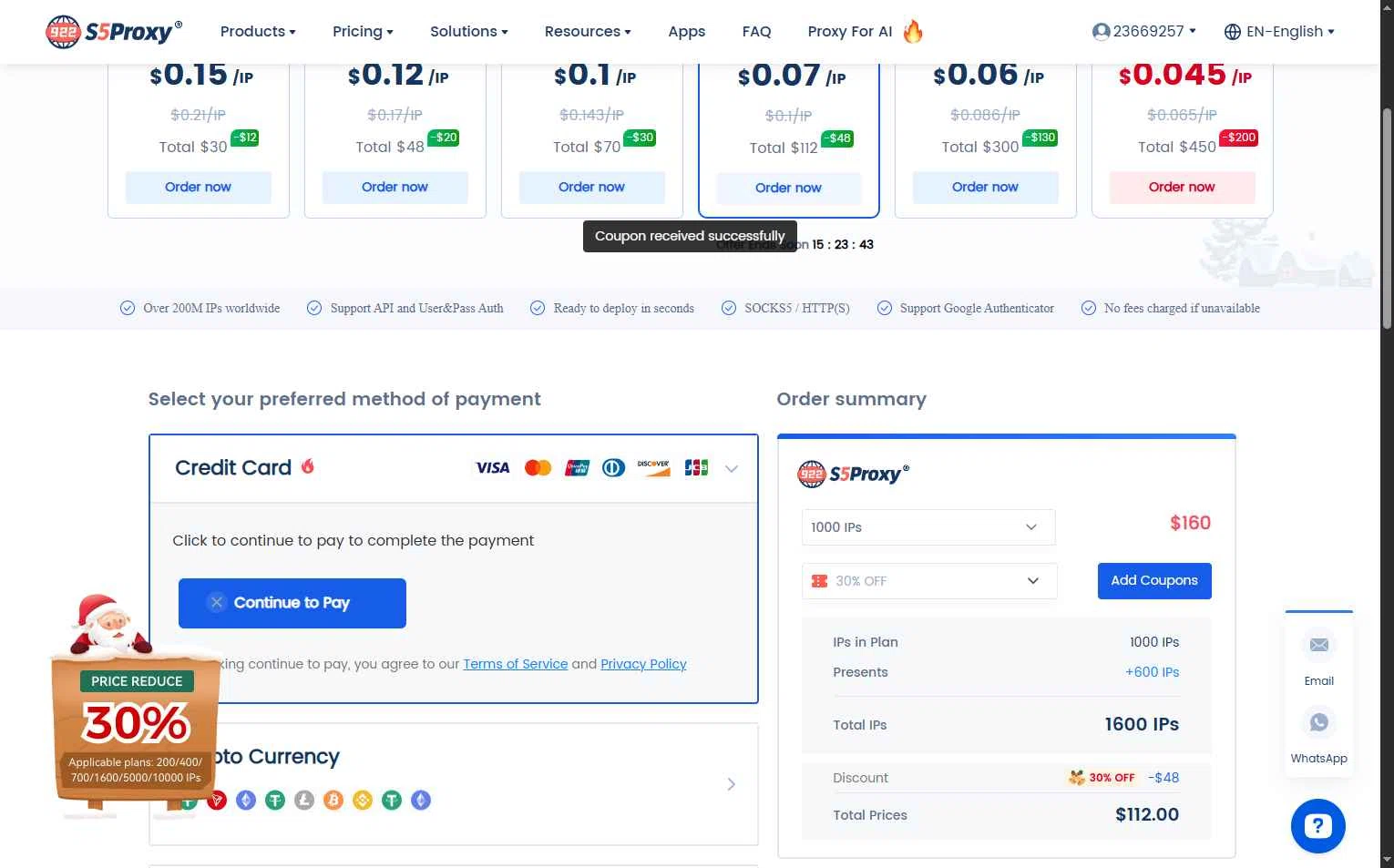Open the account 23669257 dropdown
Viewport: 1394px width, 868px height.
pos(1144,32)
